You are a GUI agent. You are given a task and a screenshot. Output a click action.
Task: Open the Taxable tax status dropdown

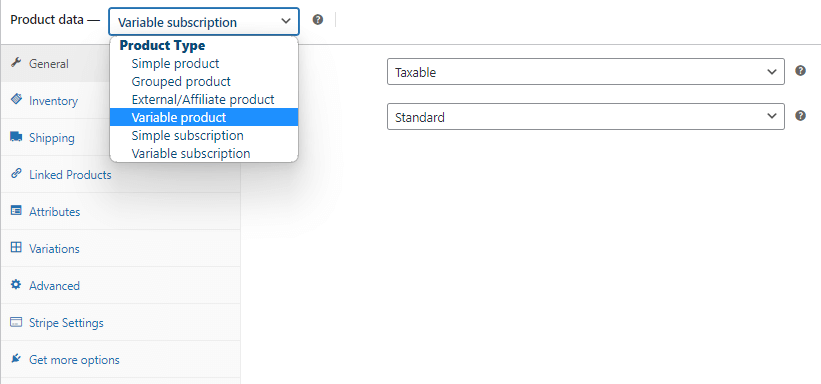point(585,72)
